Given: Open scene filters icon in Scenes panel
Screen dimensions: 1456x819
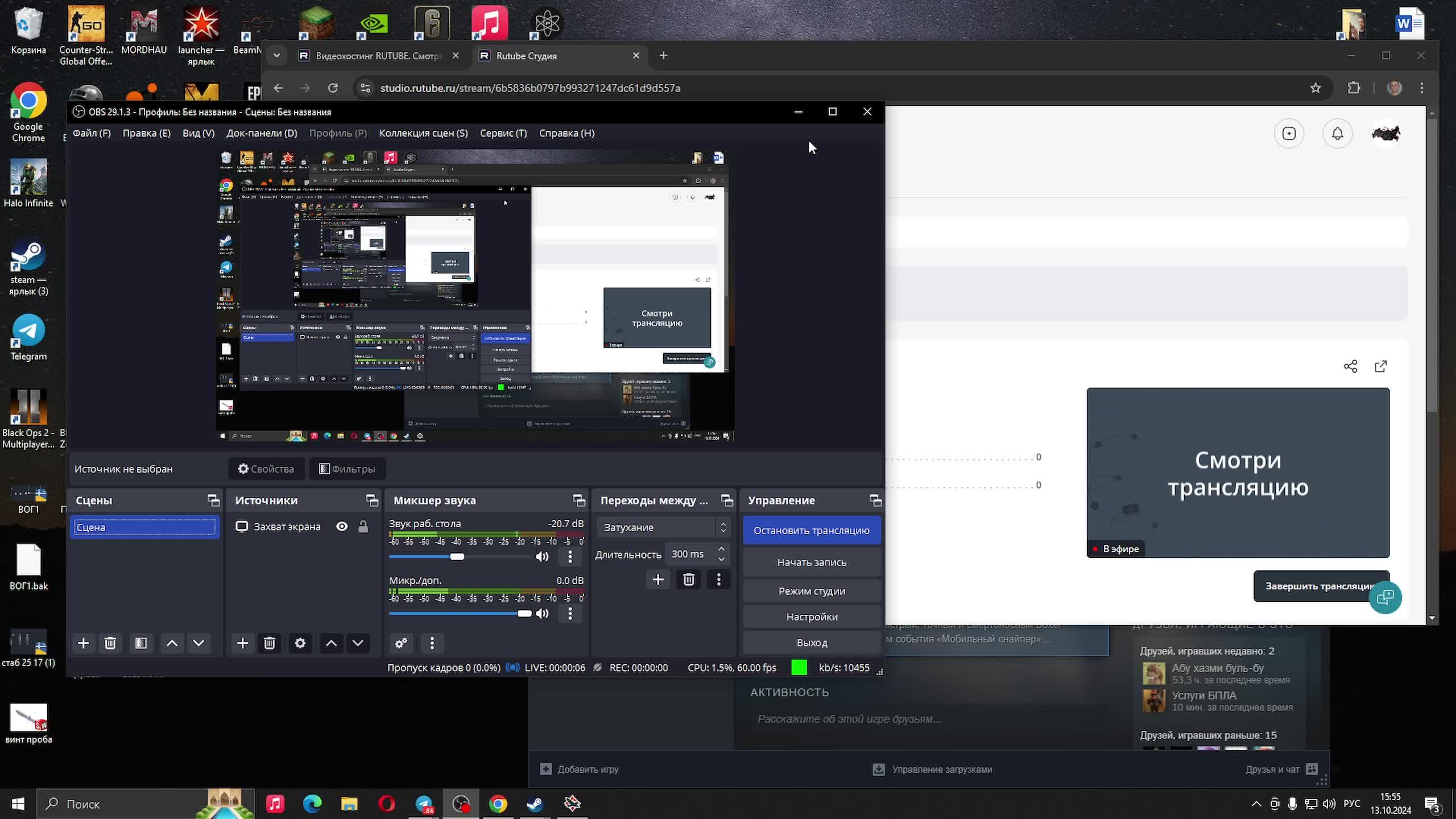Looking at the screenshot, I should (x=141, y=643).
